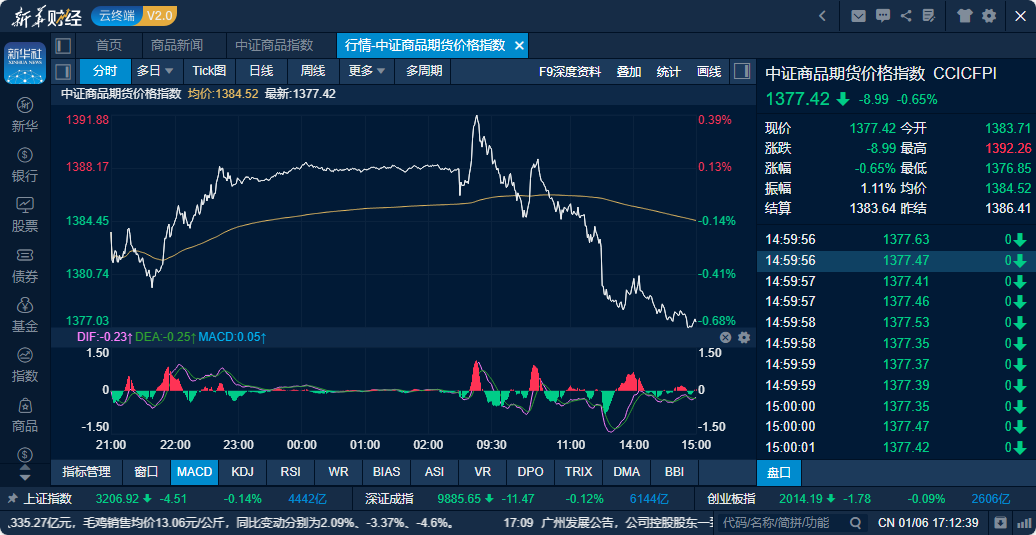1036x535 pixels.
Task: Open the chat message bubble icon
Action: pos(882,16)
